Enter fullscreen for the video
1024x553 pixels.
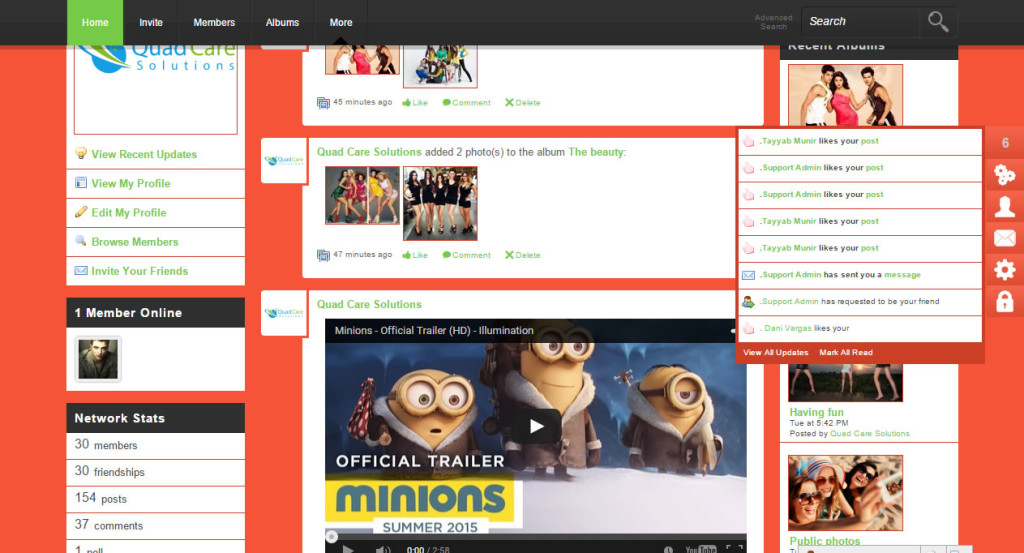pos(734,549)
